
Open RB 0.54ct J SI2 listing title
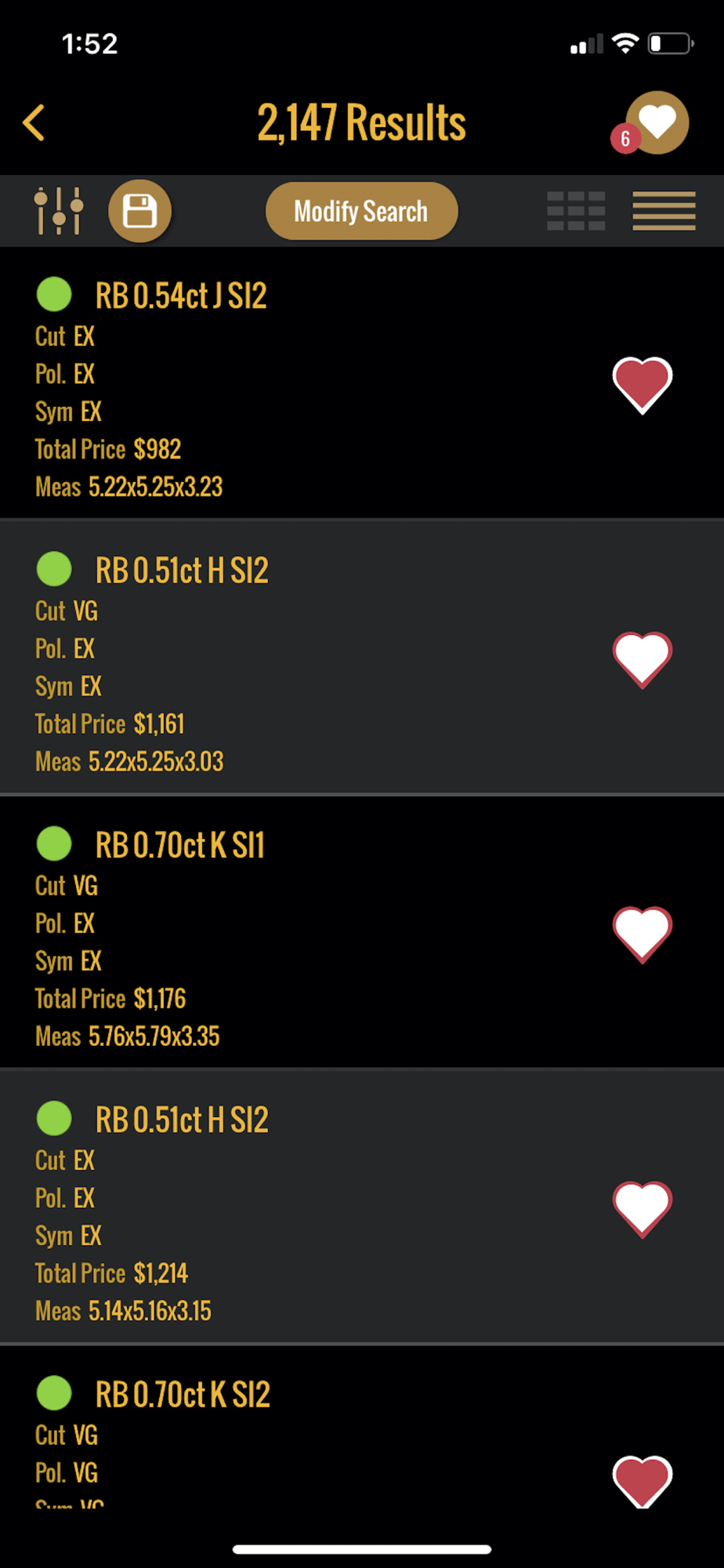(181, 296)
